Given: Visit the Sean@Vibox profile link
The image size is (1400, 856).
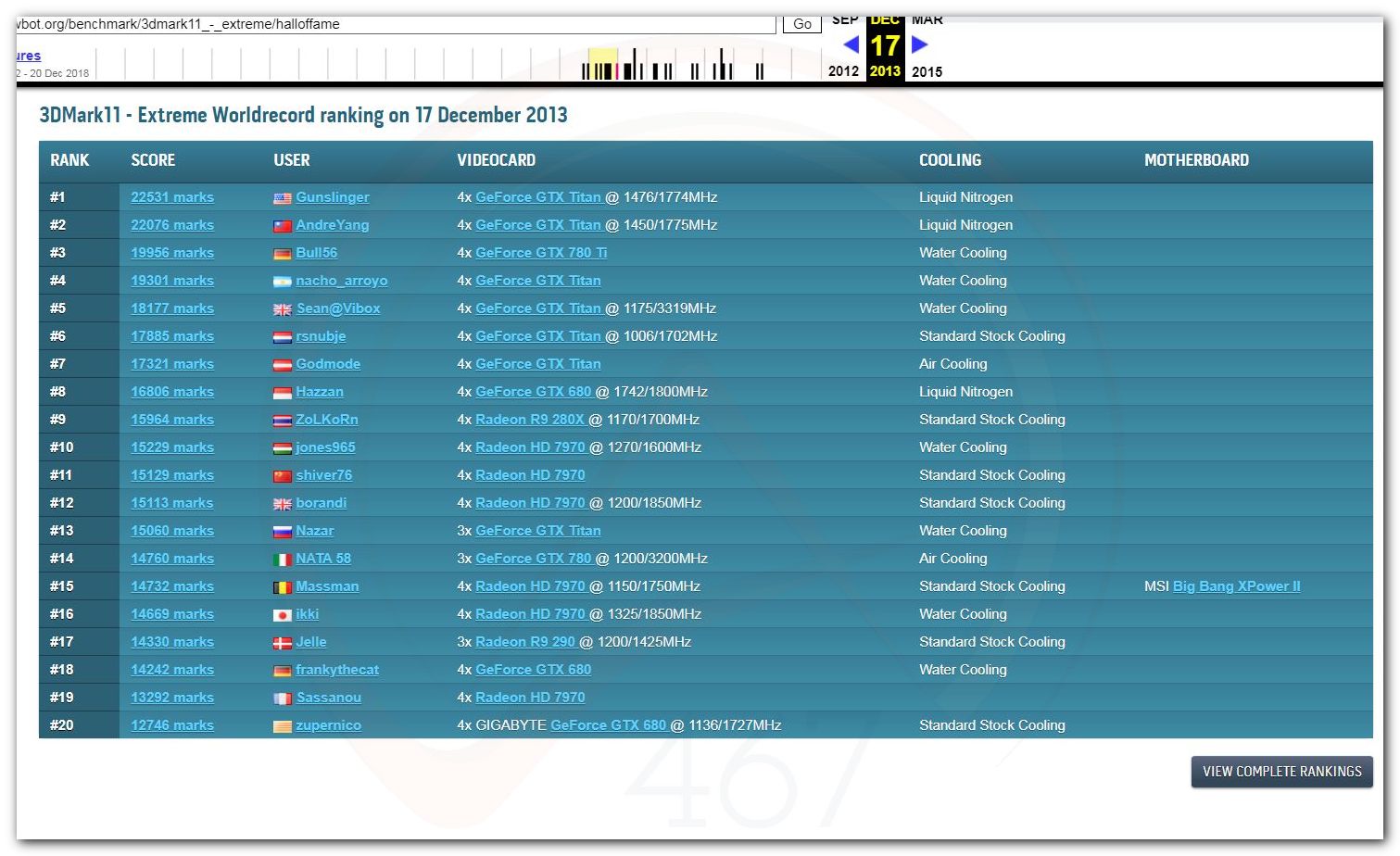Looking at the screenshot, I should click(x=338, y=308).
